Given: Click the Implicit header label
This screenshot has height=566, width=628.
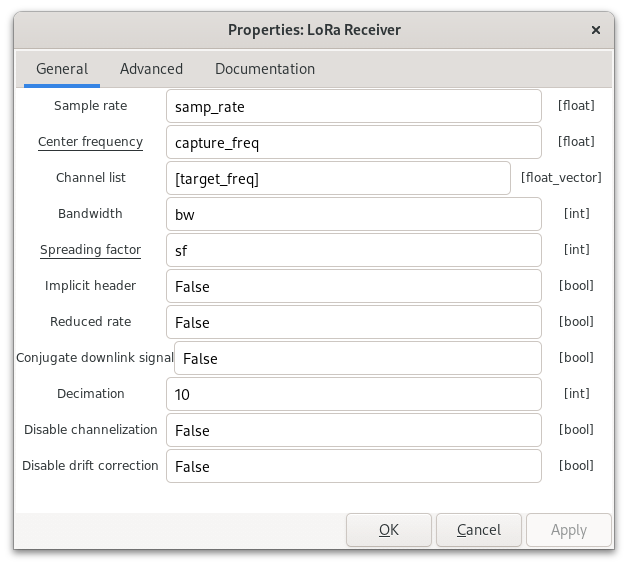Looking at the screenshot, I should pos(91,286).
